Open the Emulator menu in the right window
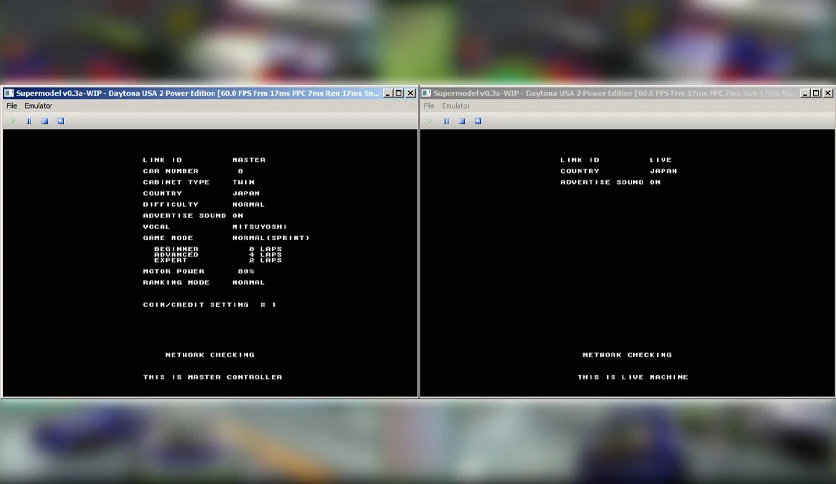This screenshot has width=836, height=484. click(x=456, y=106)
